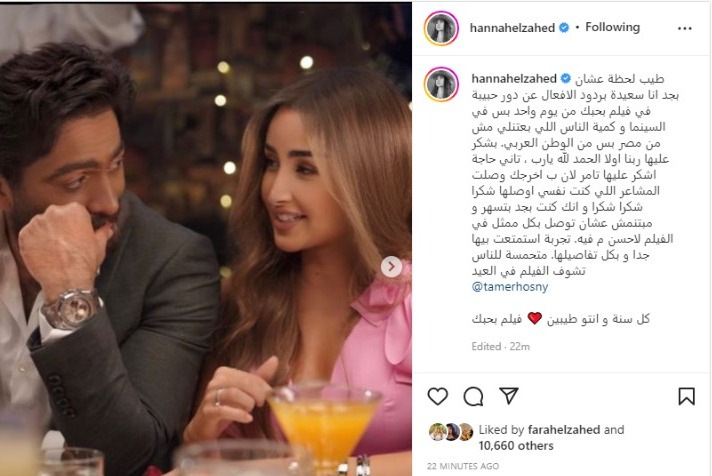Viewport: 712px width, 476px height.
Task: Click the verified badge in header
Action: click(564, 28)
